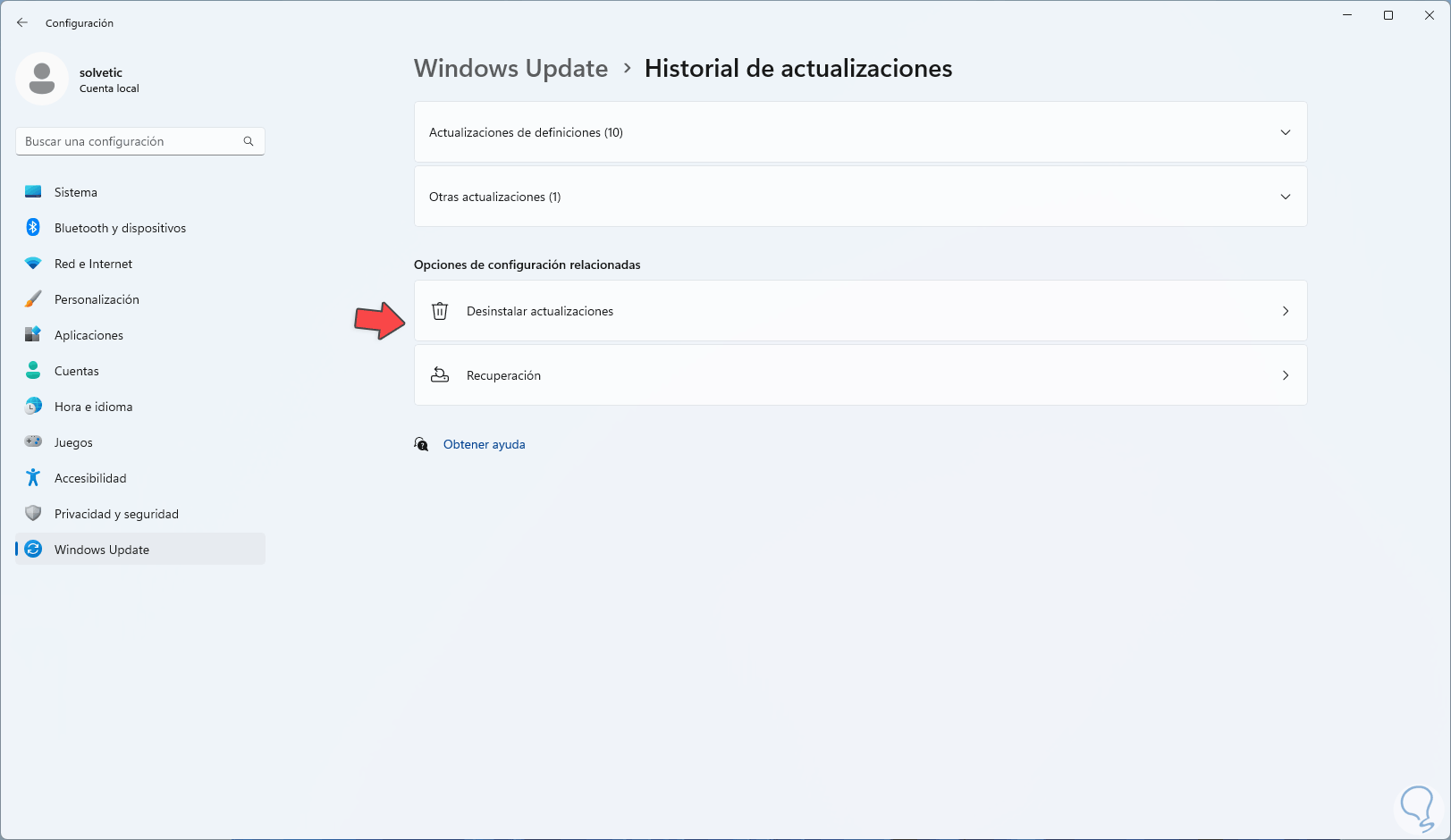Click the solvetic account name
This screenshot has width=1451, height=840.
pos(101,72)
